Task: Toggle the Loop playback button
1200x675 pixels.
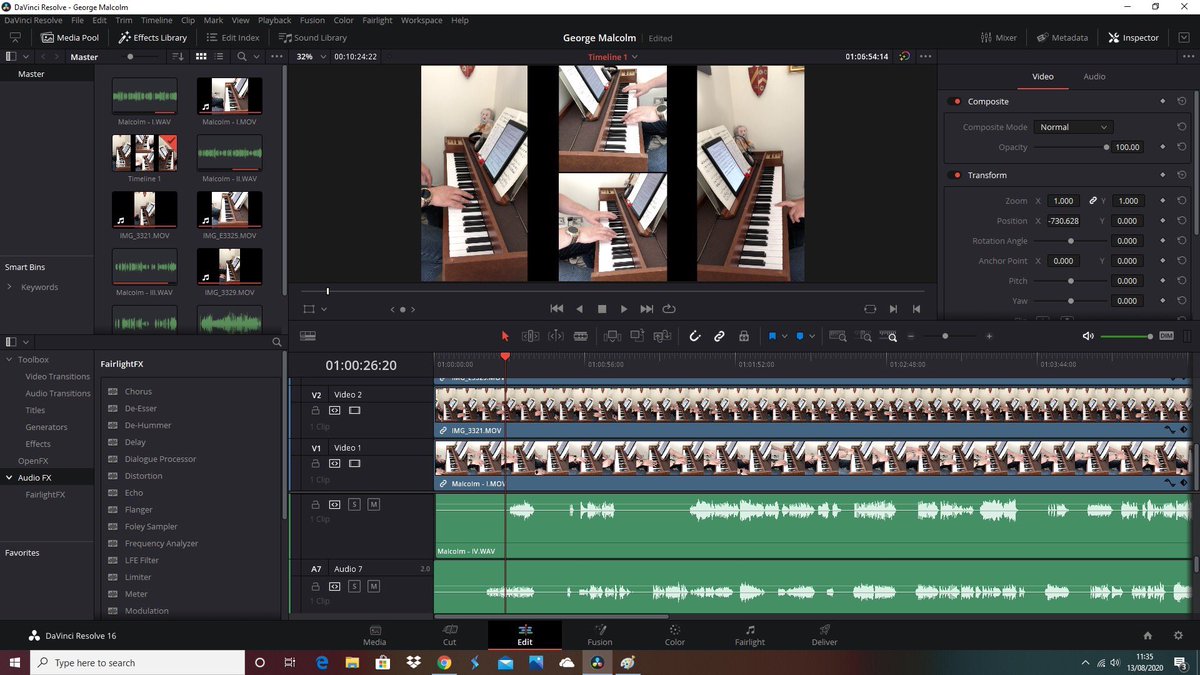Action: [x=669, y=309]
